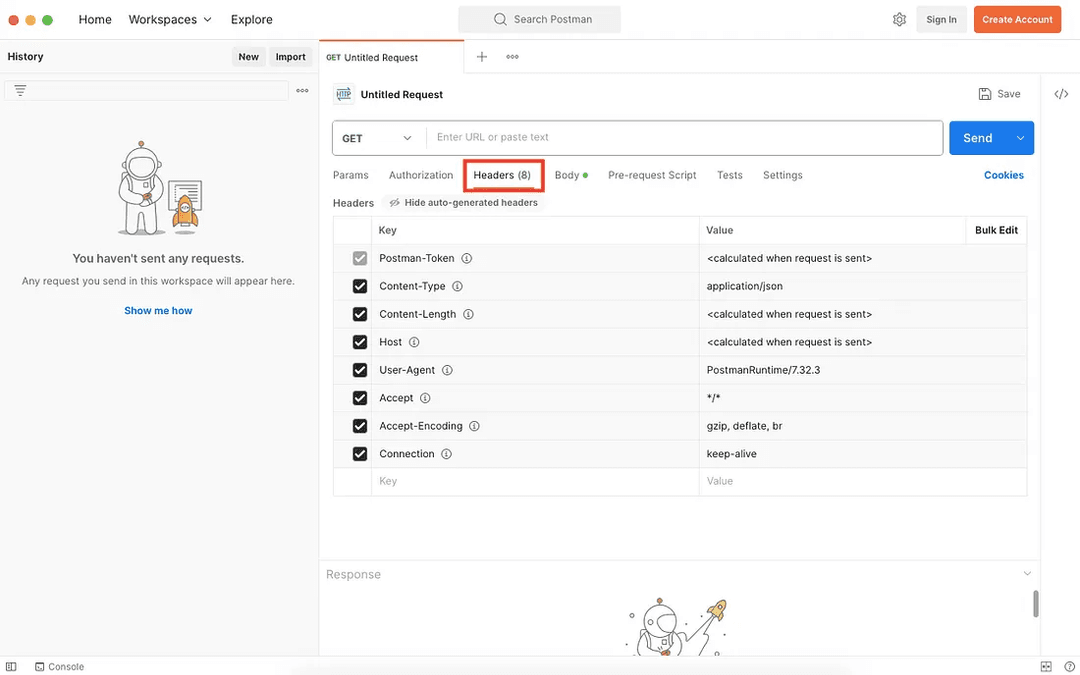
Task: Open the Cookies link
Action: click(x=1004, y=175)
